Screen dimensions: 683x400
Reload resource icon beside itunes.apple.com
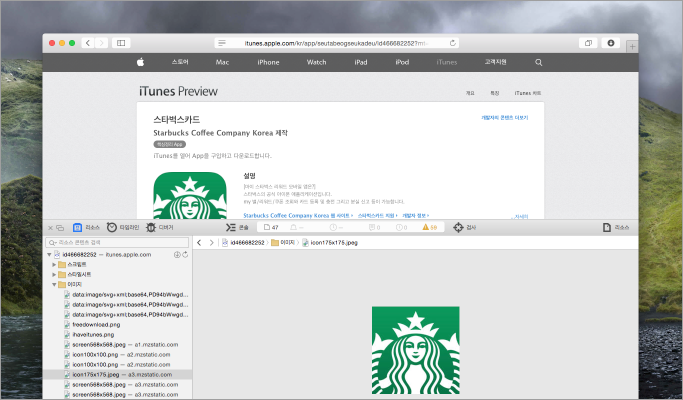coord(185,254)
